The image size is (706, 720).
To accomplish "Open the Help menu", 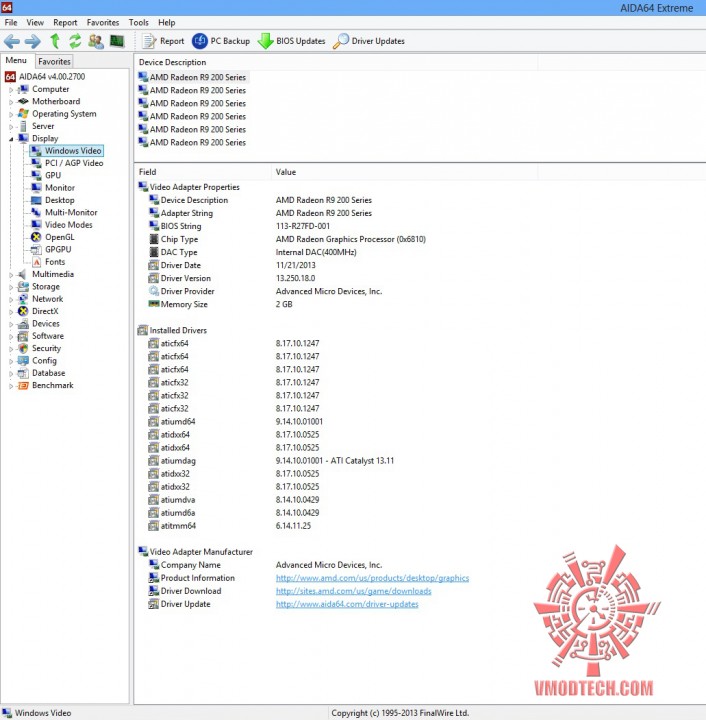I will tap(167, 22).
